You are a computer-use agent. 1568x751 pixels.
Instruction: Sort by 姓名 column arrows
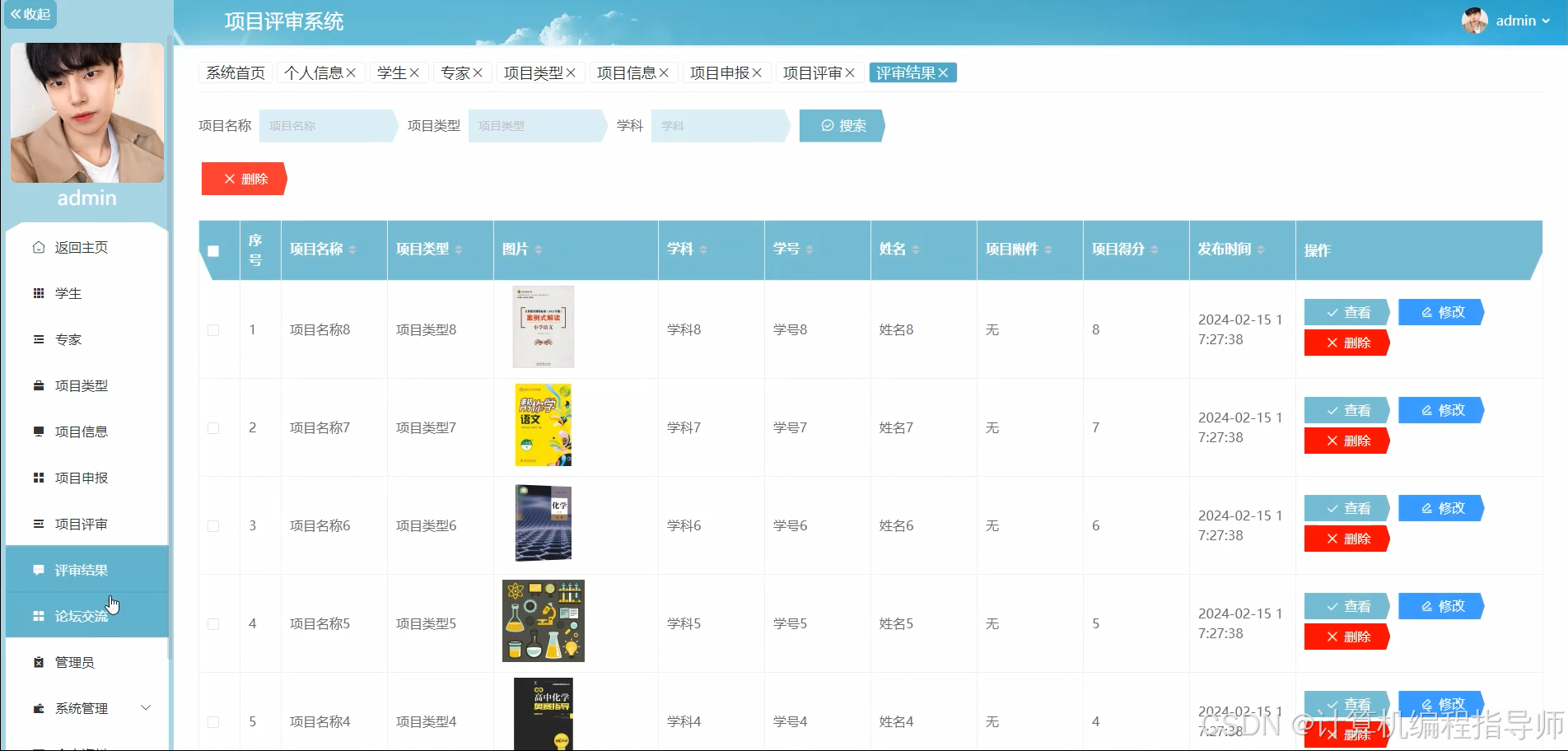[916, 250]
